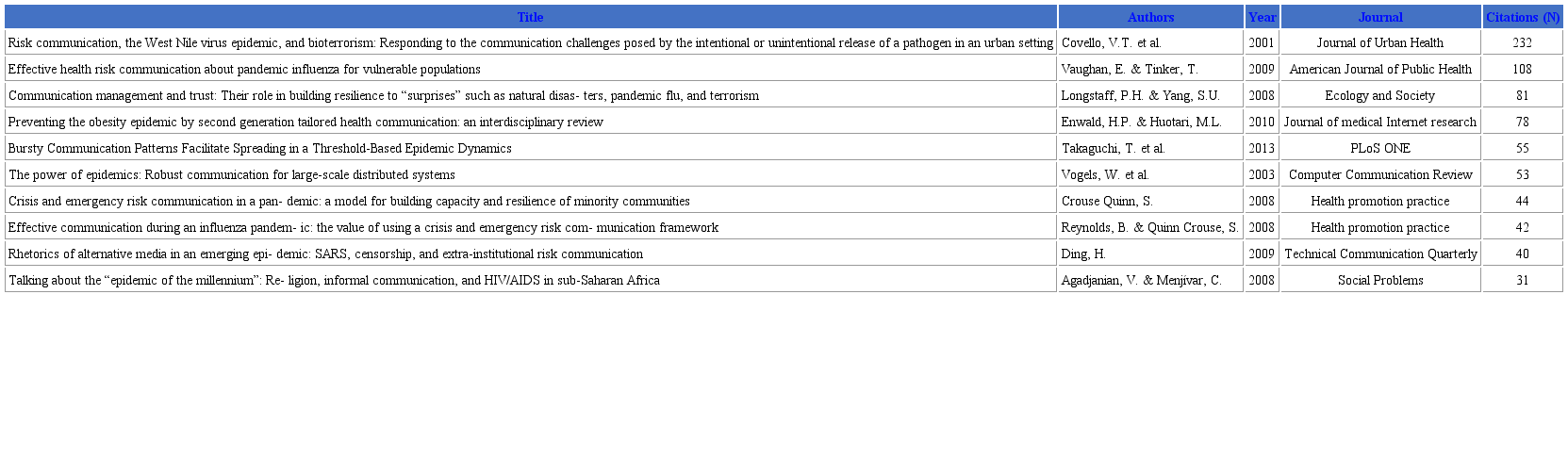This screenshot has width=1568, height=458.
Task: Select The power of epidemics title
Action: click(231, 175)
